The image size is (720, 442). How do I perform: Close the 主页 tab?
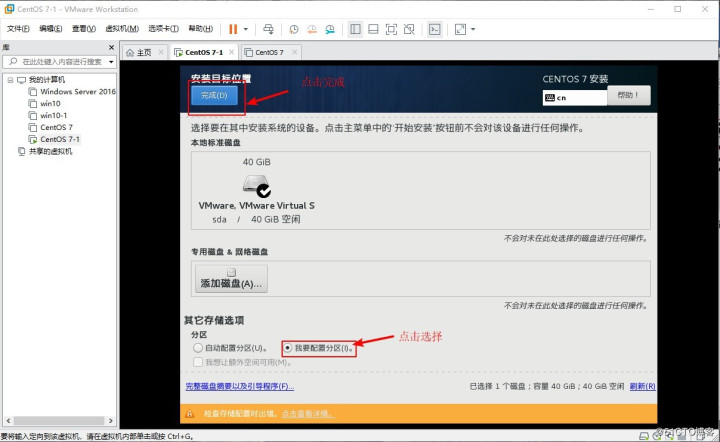(161, 52)
